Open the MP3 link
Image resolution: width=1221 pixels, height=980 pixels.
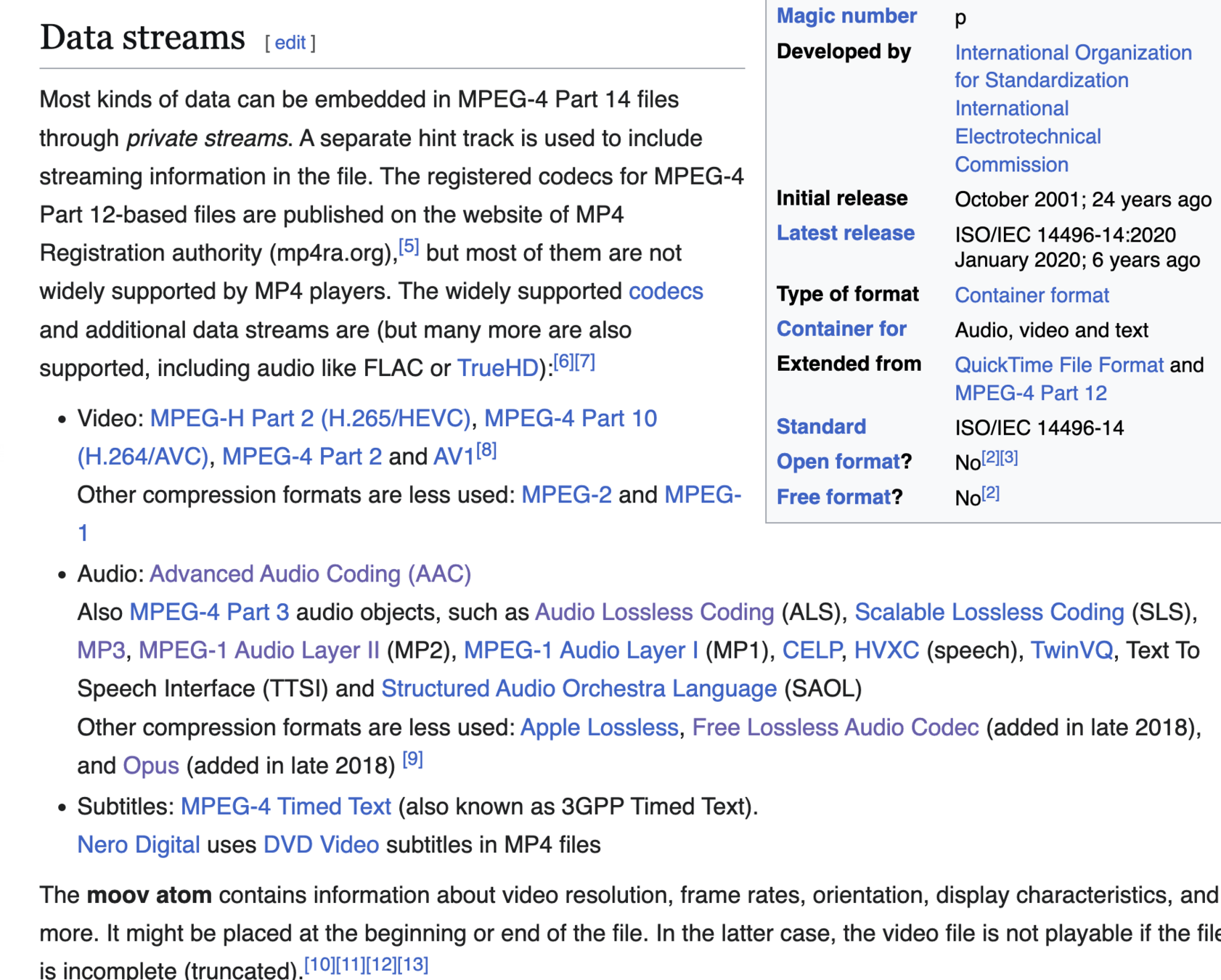click(x=101, y=650)
